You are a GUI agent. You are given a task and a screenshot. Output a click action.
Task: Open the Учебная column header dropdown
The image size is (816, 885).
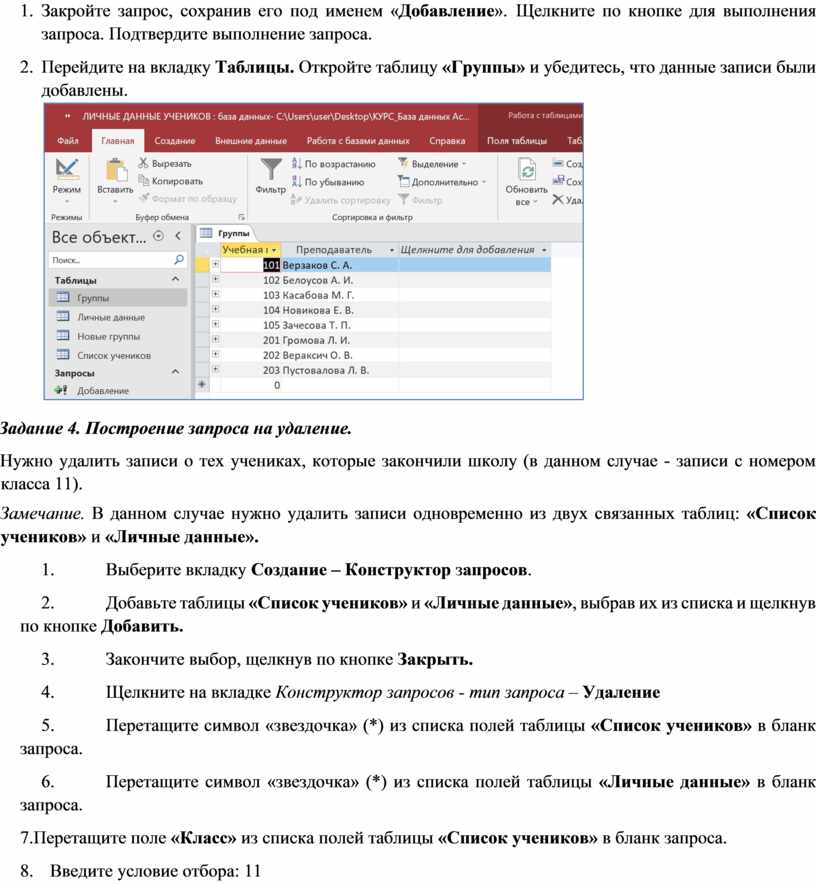click(x=274, y=249)
